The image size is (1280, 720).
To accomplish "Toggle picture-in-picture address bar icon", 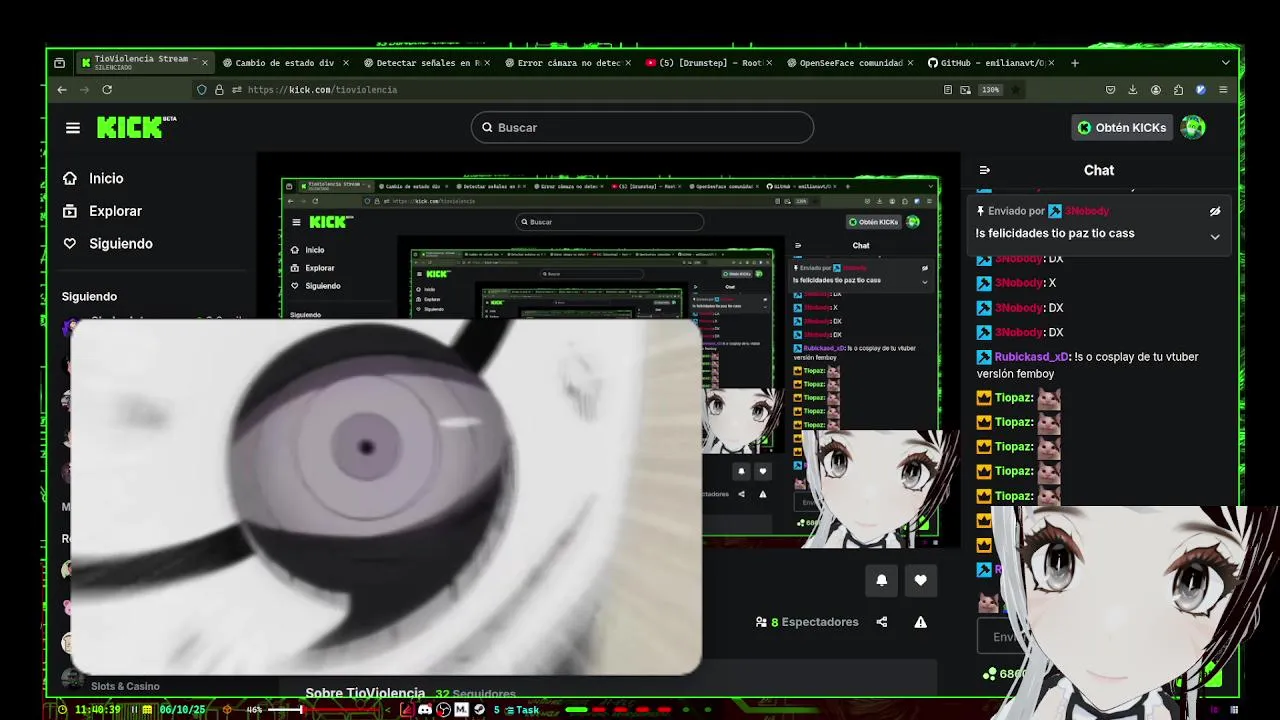I will pyautogui.click(x=966, y=90).
